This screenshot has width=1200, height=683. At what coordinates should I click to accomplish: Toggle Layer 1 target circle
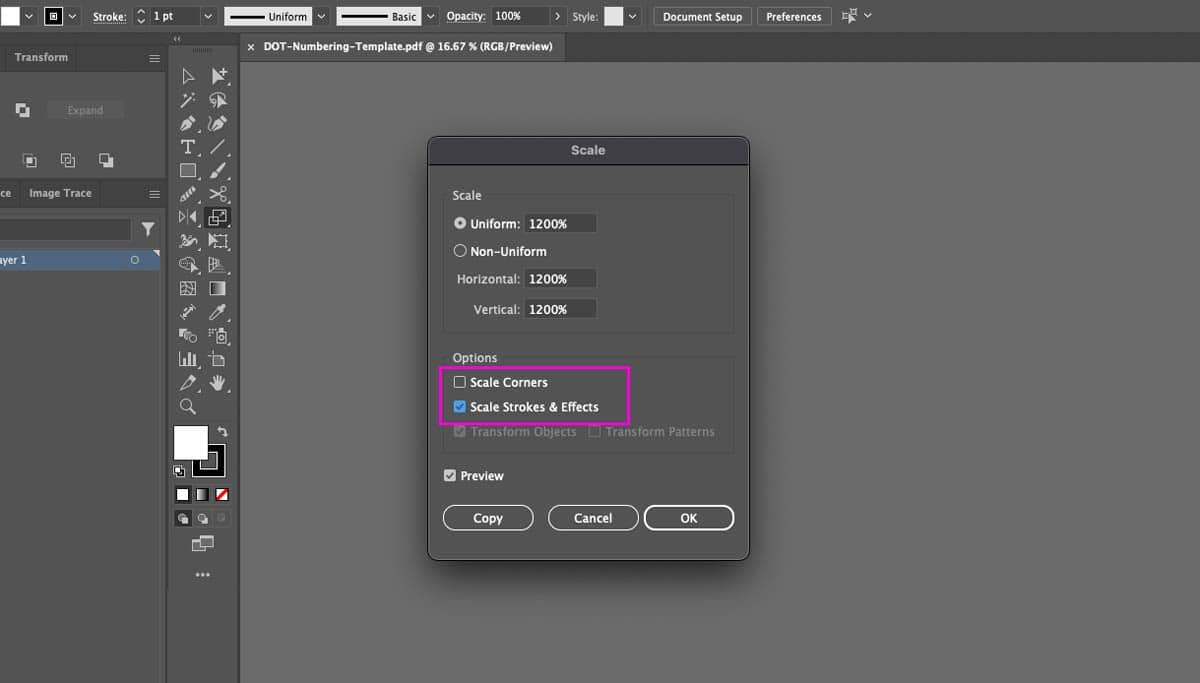pos(135,260)
